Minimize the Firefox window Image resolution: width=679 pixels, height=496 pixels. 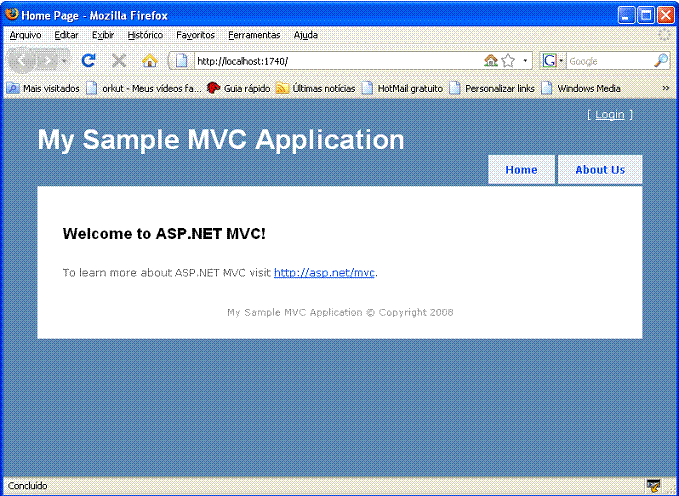click(626, 16)
